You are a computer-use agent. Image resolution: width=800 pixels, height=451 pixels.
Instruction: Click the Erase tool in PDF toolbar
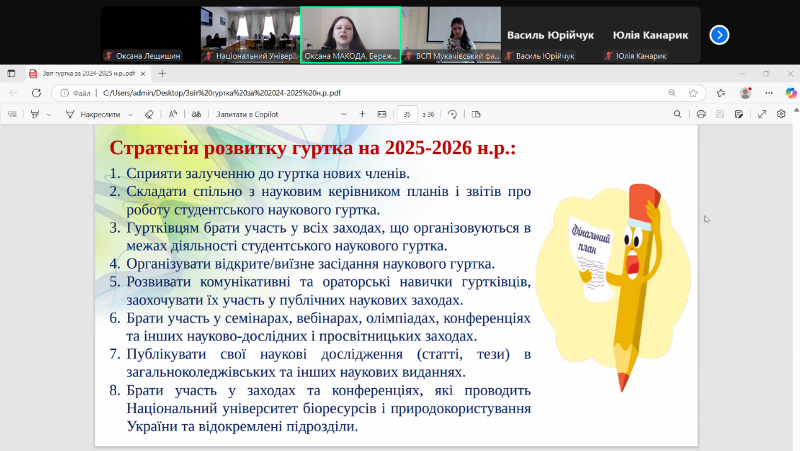click(x=149, y=114)
